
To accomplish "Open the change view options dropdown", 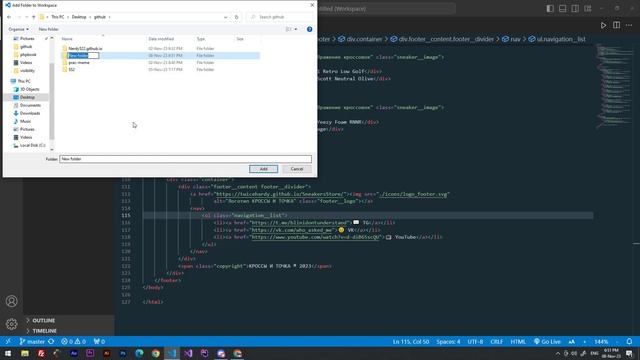I will [296, 29].
